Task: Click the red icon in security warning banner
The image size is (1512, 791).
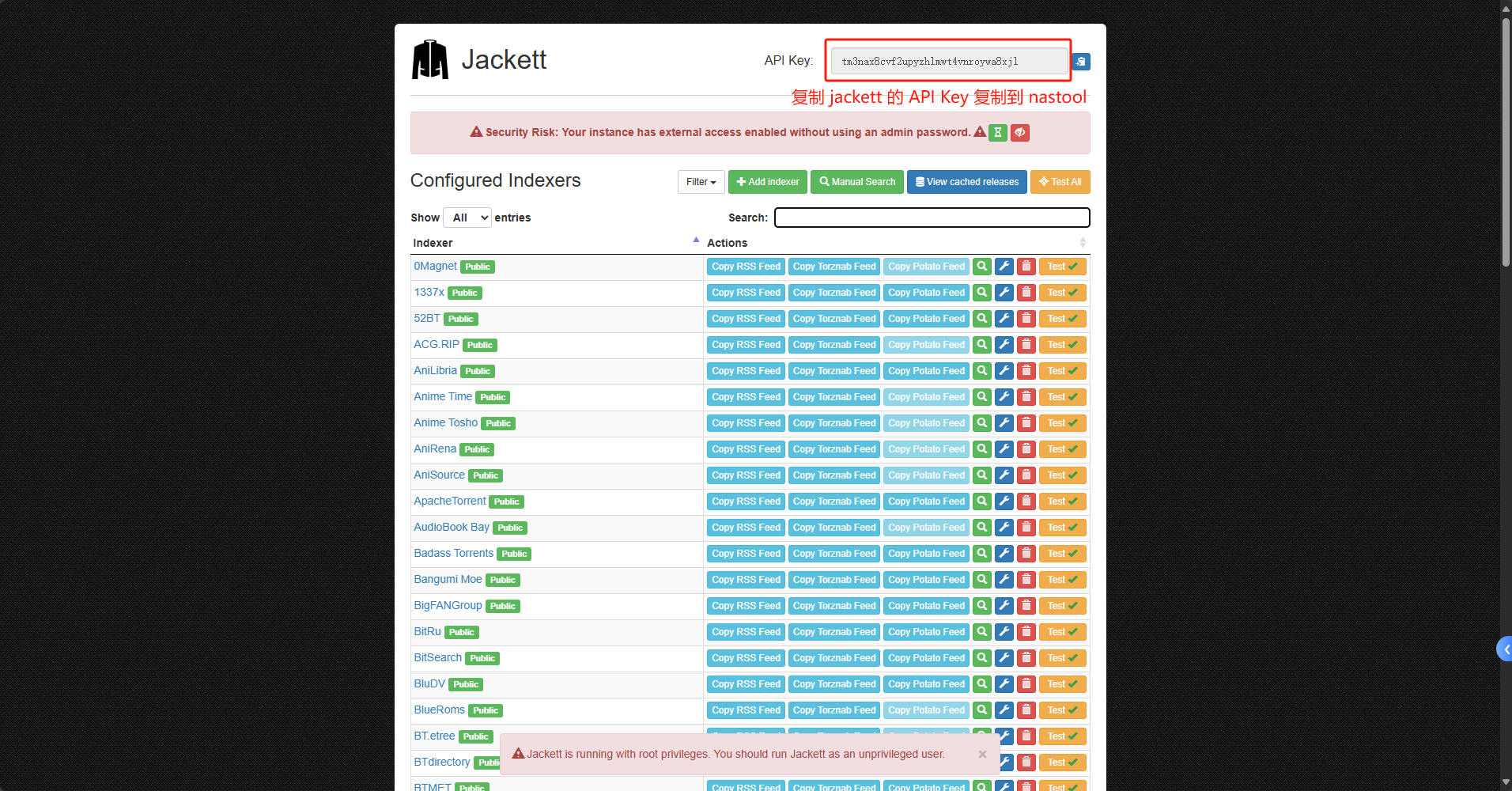Action: [x=1020, y=133]
